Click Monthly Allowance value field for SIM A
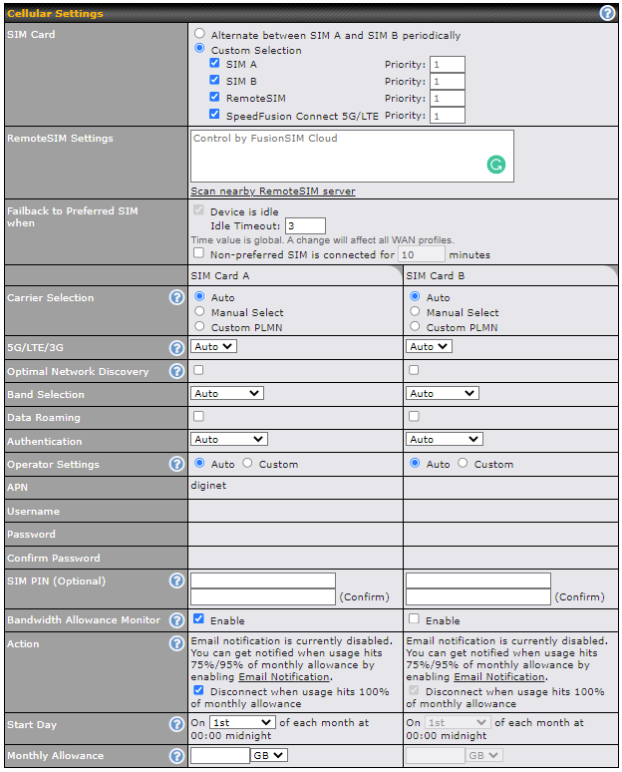Screen dimensions: 622x772 220,755
